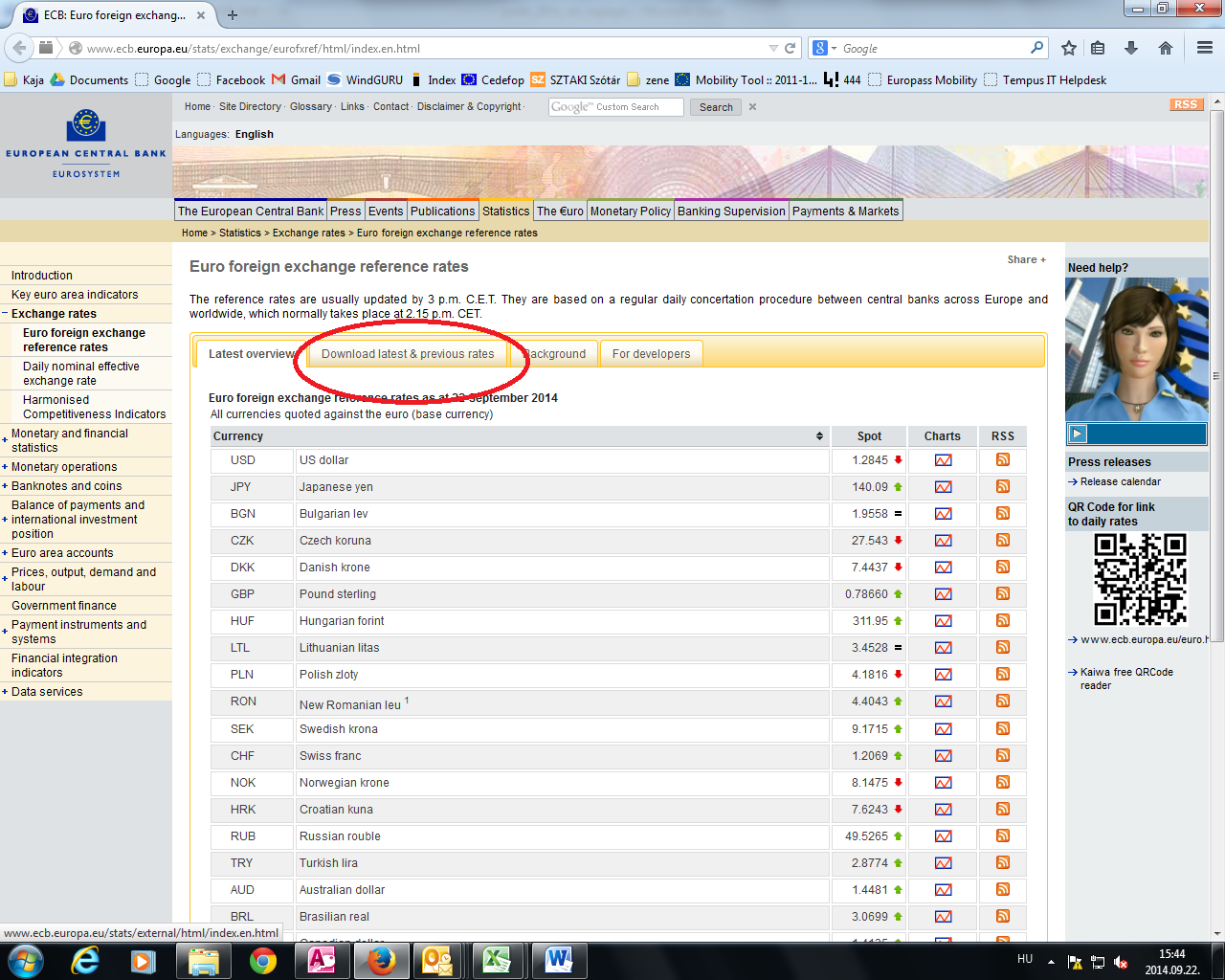Image resolution: width=1225 pixels, height=980 pixels.
Task: Open the RSS feed icon for Australian dollar
Action: click(x=1003, y=890)
